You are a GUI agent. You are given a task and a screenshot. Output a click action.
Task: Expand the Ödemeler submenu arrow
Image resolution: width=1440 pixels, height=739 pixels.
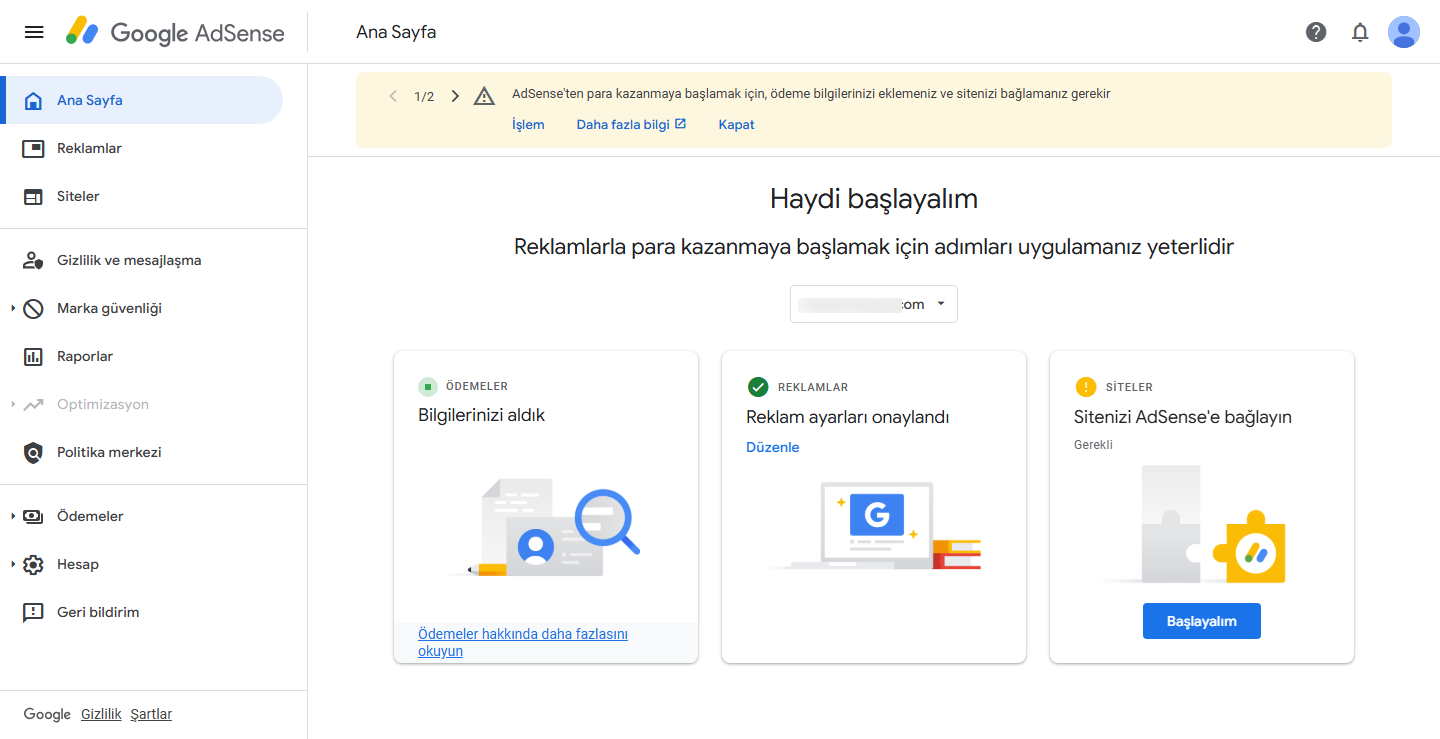(x=13, y=516)
